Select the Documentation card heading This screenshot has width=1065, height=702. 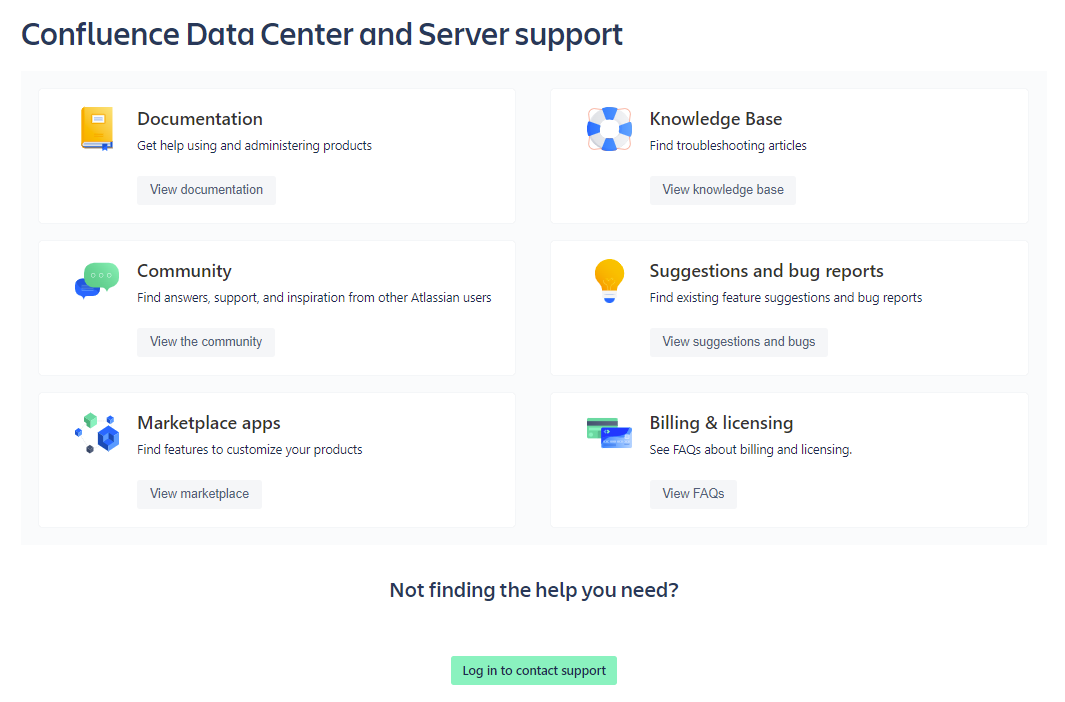point(200,119)
